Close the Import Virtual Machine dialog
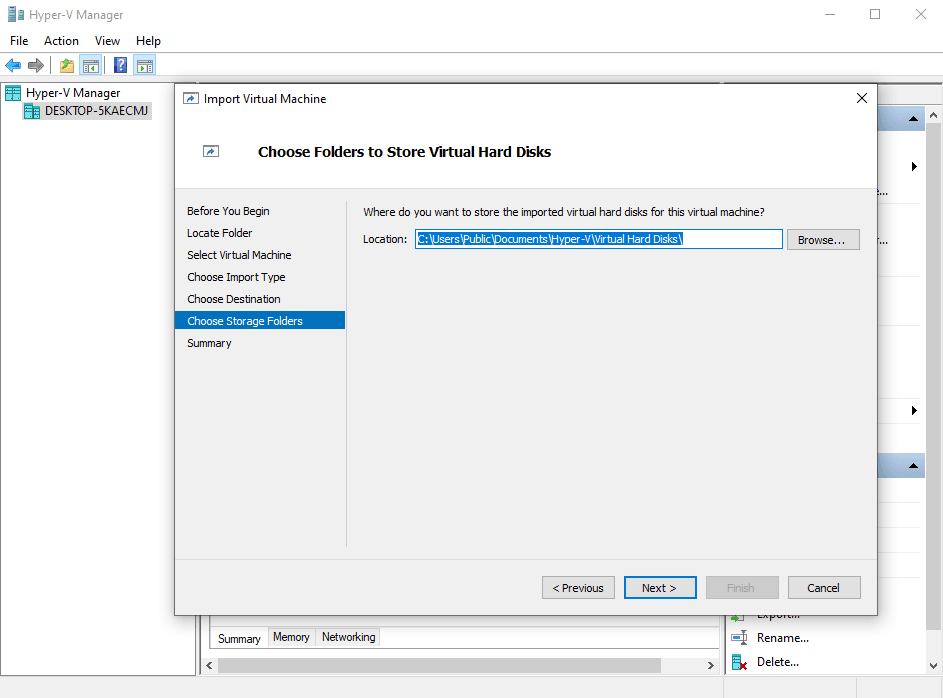This screenshot has width=943, height=698. pos(862,98)
